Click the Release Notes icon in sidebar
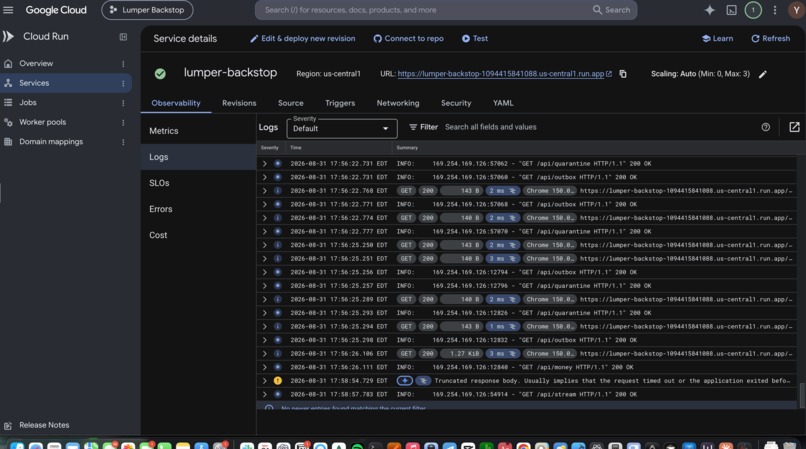This screenshot has height=449, width=806. pos(8,425)
